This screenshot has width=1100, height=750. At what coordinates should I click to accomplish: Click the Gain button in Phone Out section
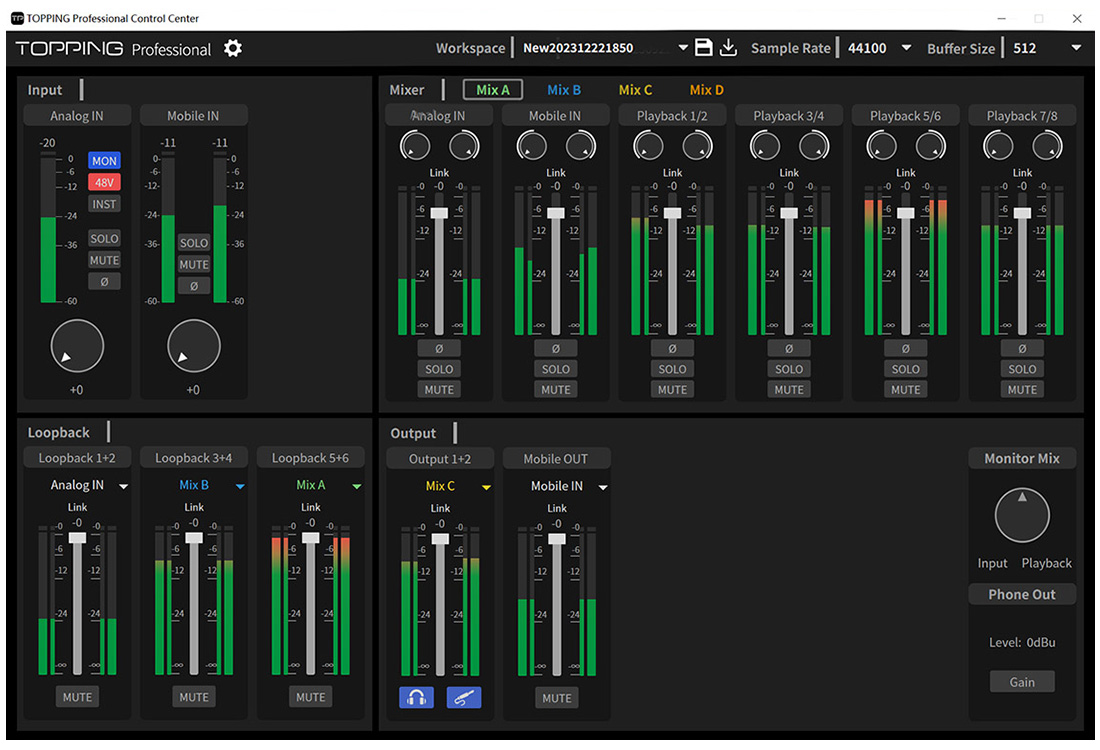1021,681
